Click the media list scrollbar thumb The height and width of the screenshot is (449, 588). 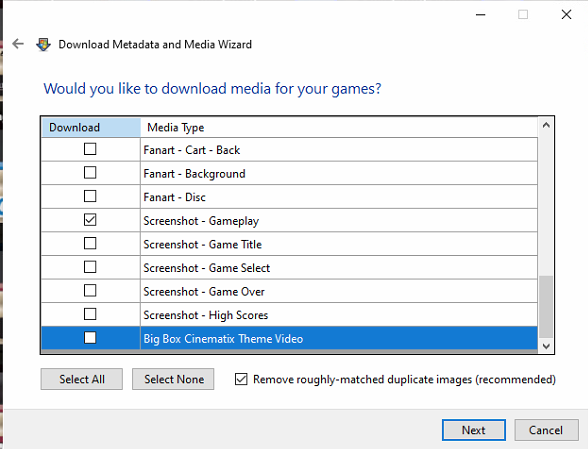pos(546,307)
